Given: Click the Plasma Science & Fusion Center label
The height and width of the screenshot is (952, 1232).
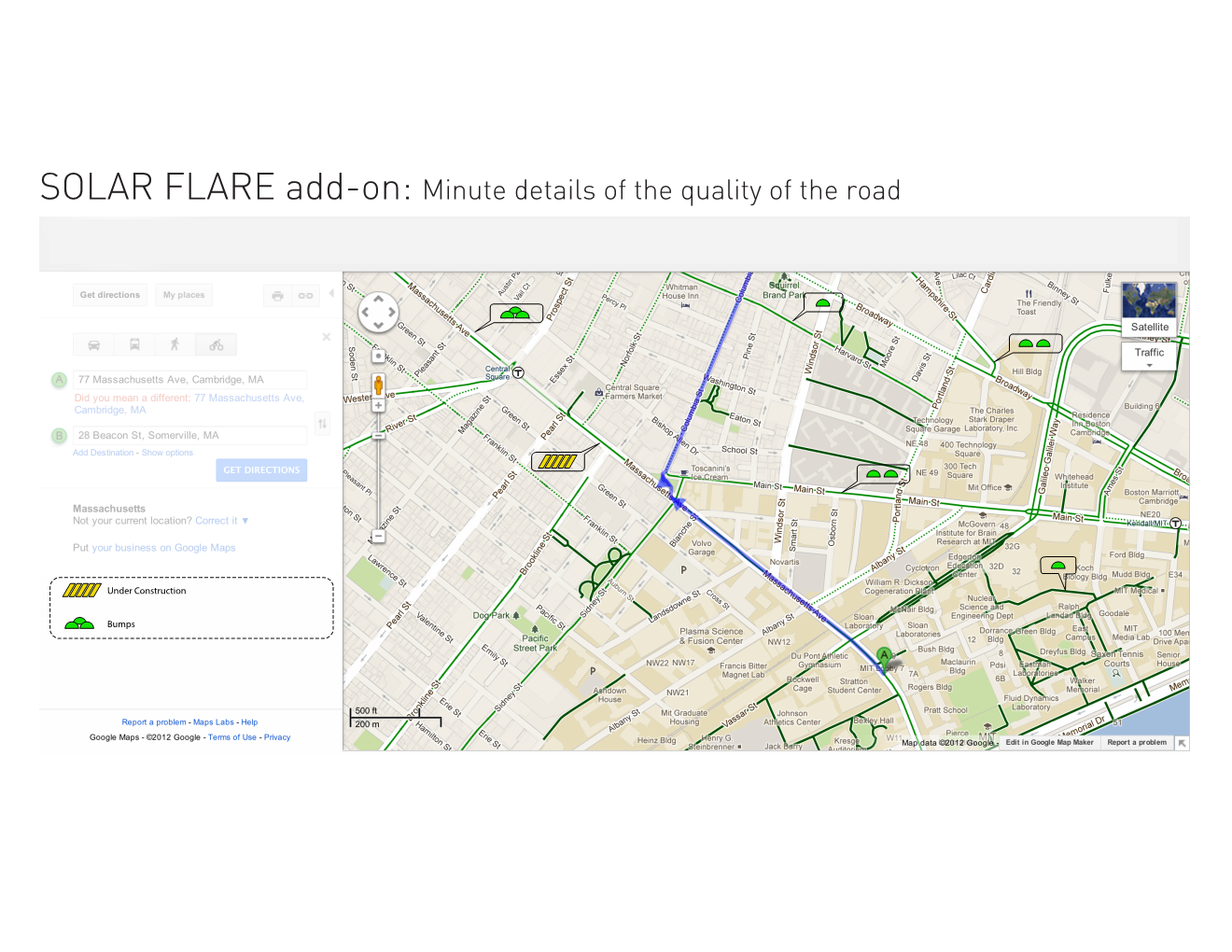Looking at the screenshot, I should (711, 637).
